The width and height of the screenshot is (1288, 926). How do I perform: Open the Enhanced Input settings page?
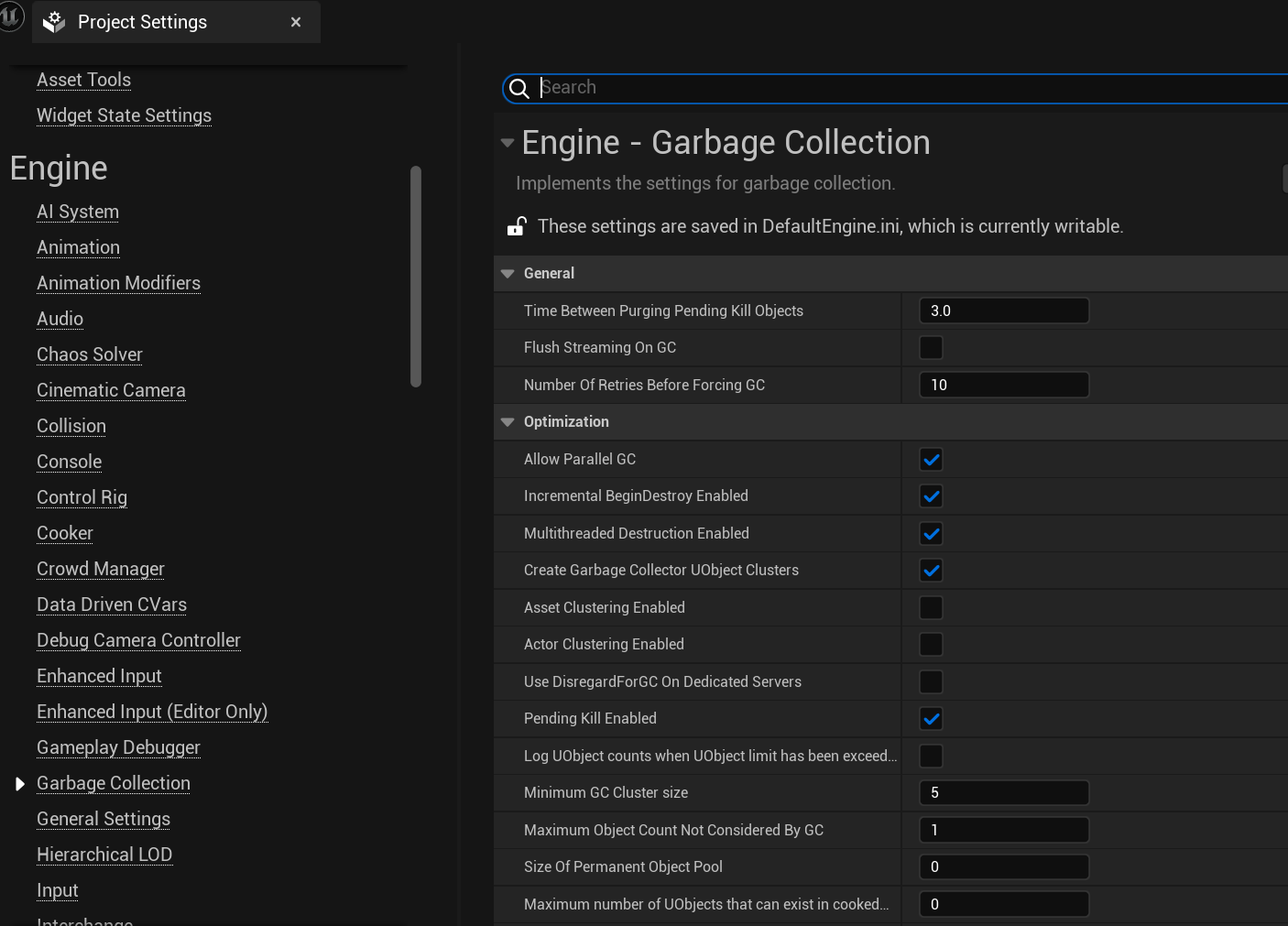[99, 676]
